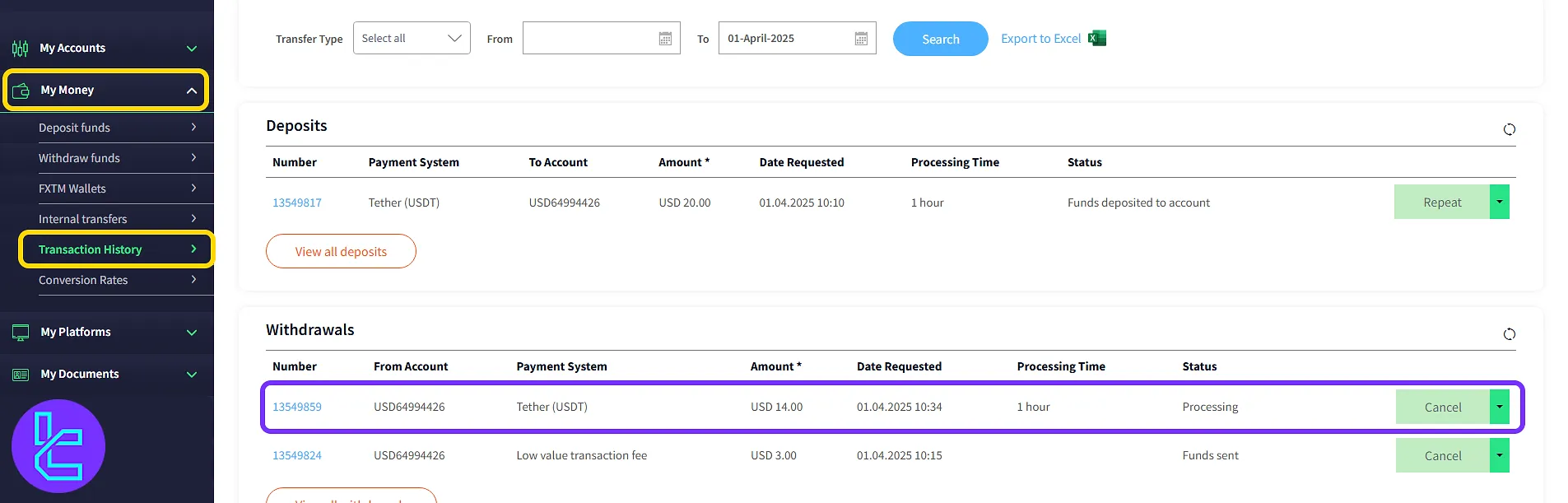Screen dimensions: 1568x503
Task: Click the purple TC logo badge
Action: [58, 446]
